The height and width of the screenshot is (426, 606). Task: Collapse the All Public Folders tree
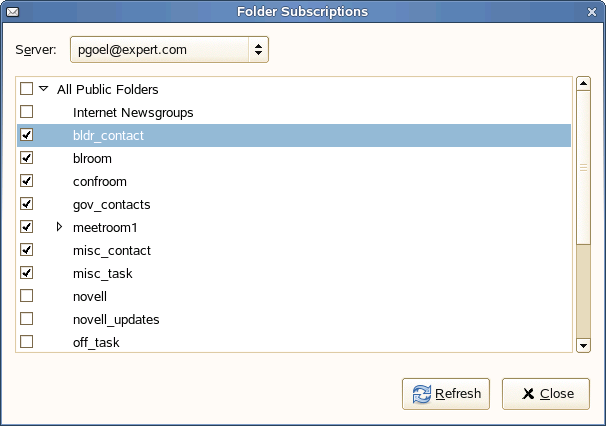click(43, 89)
